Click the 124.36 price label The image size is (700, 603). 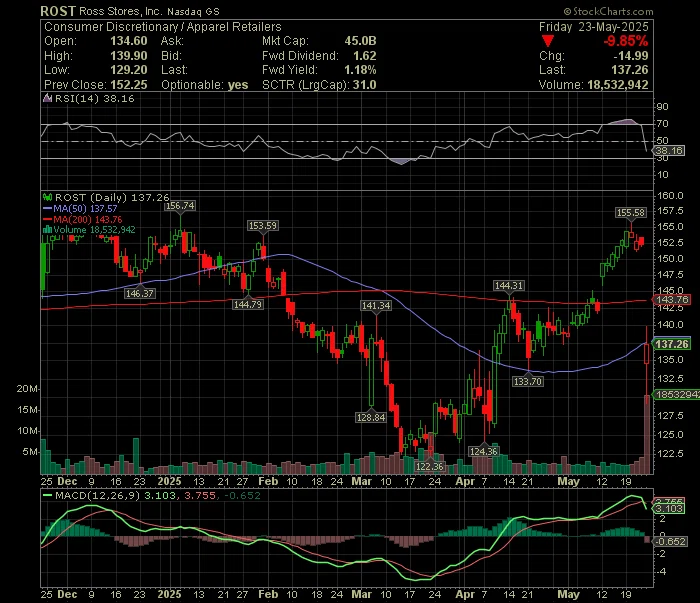(x=483, y=452)
